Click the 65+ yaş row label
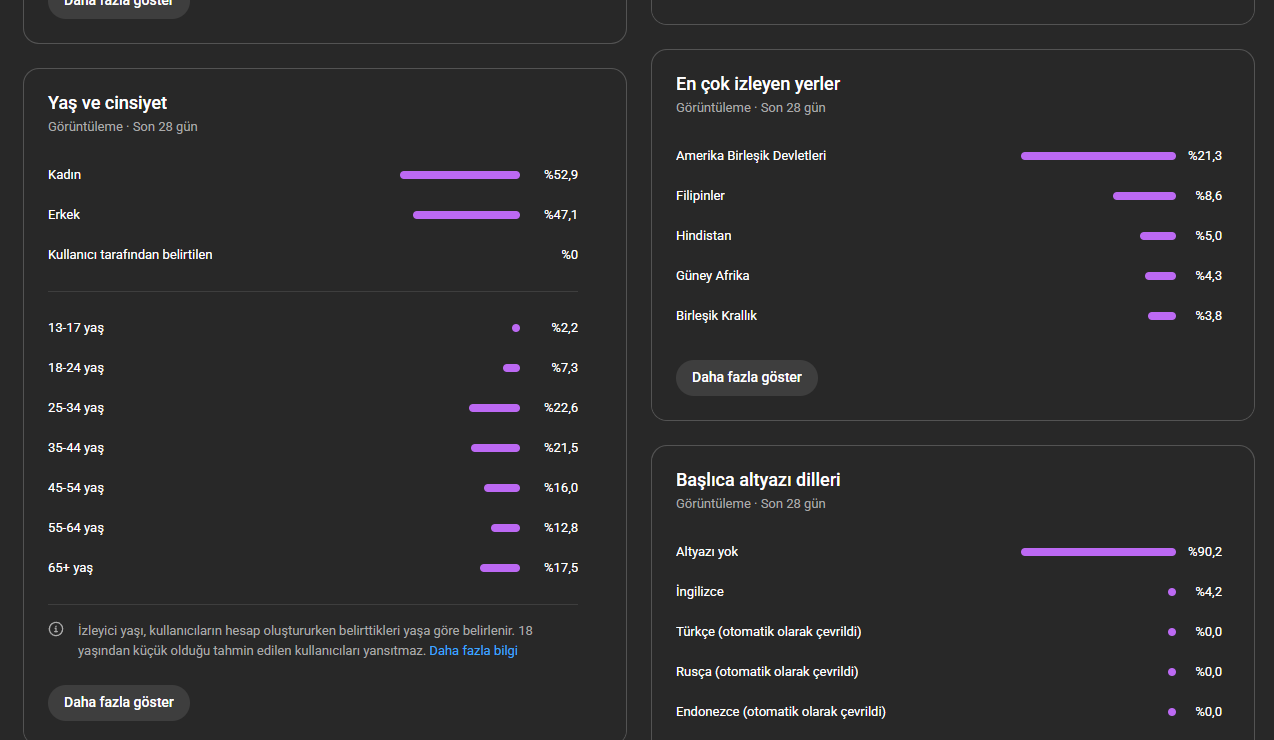Viewport: 1274px width, 740px height. tap(70, 568)
